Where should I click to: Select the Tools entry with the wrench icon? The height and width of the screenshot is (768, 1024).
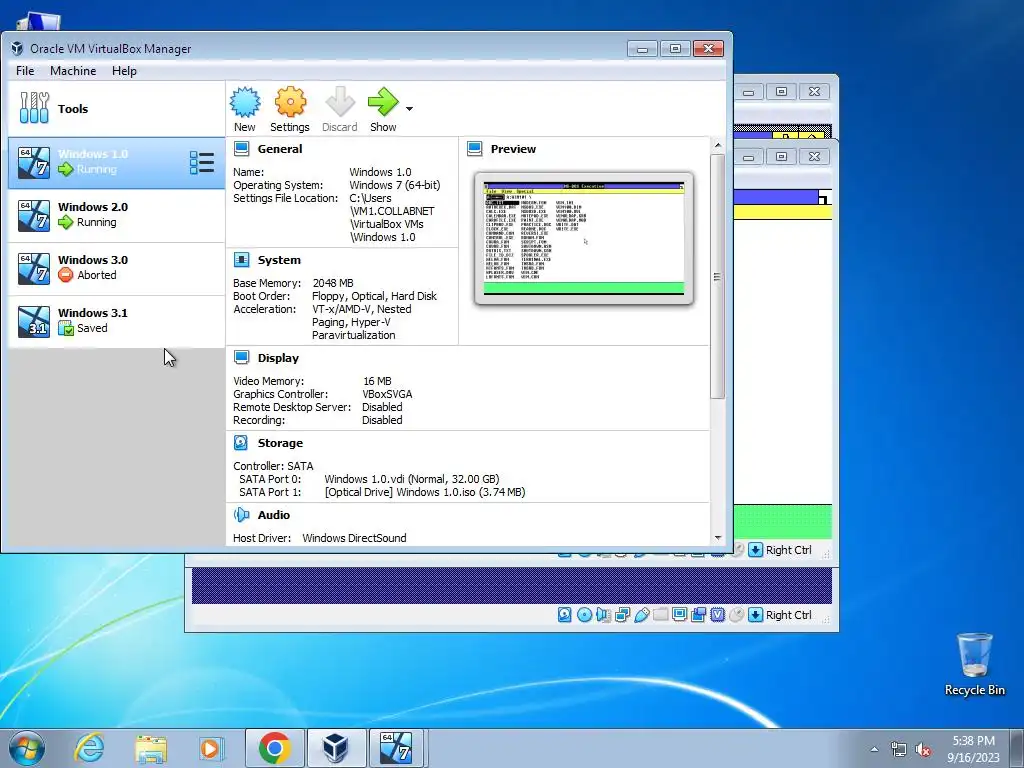click(x=116, y=108)
